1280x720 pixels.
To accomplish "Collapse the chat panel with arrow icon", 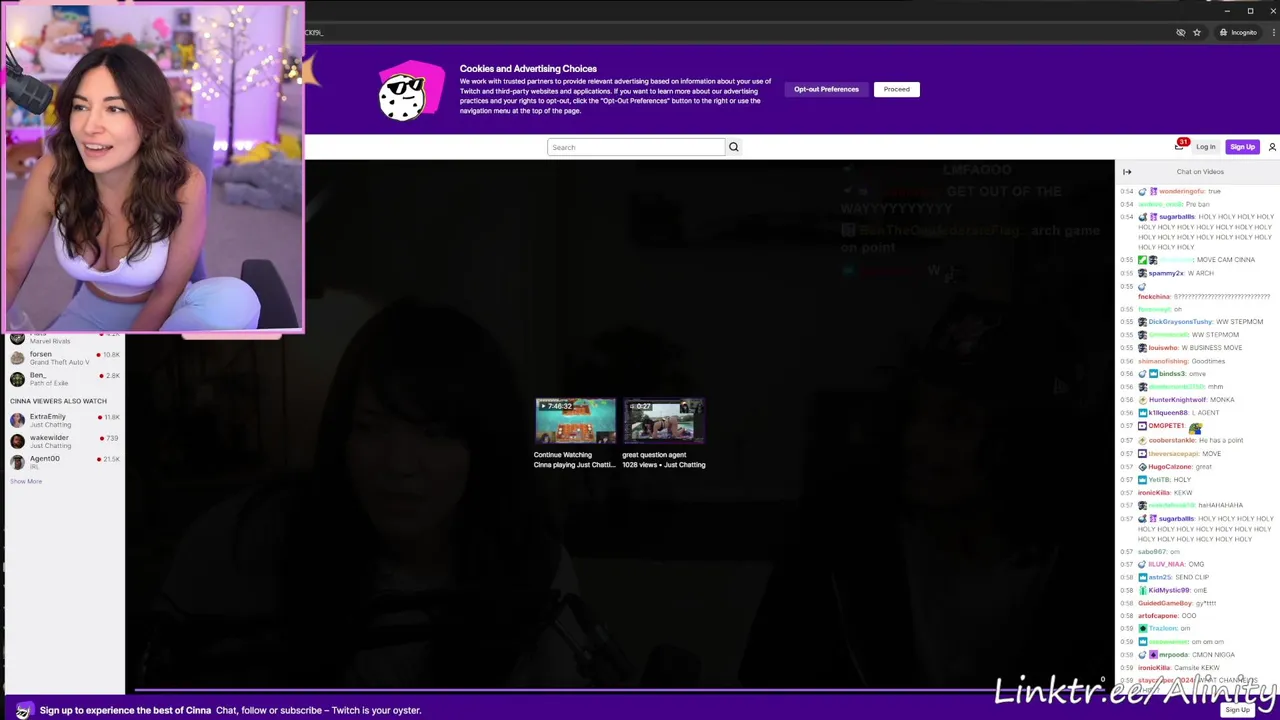I will point(1127,172).
